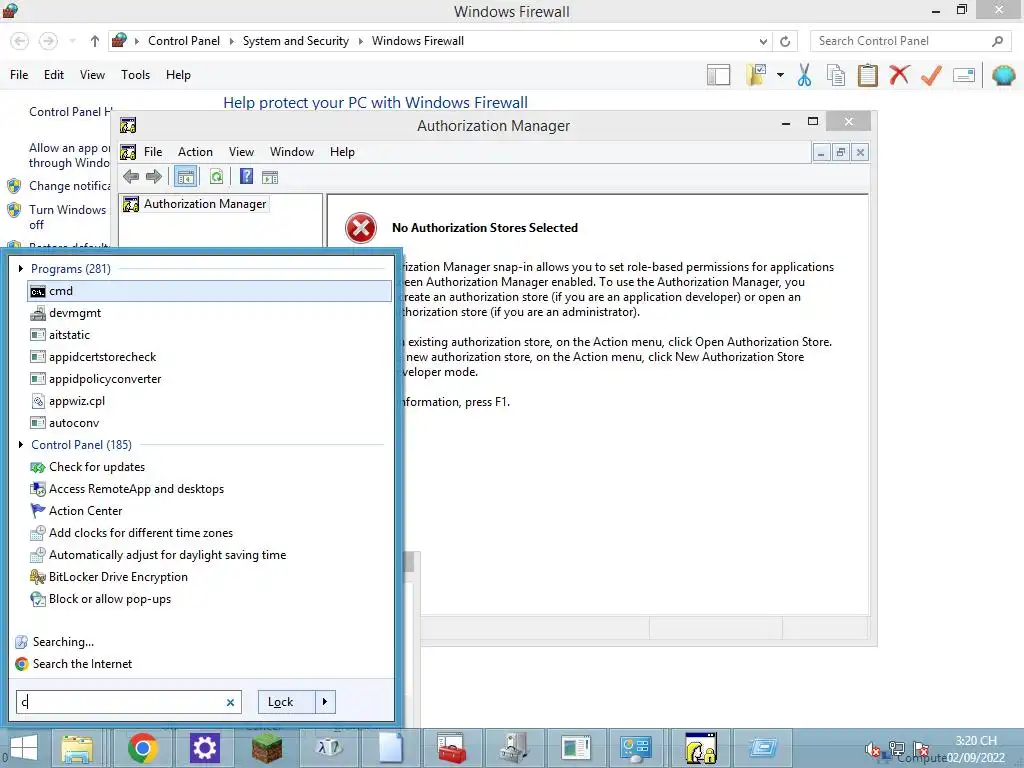This screenshot has height=768, width=1024.
Task: Click System and Security in the breadcrumb
Action: click(x=296, y=41)
